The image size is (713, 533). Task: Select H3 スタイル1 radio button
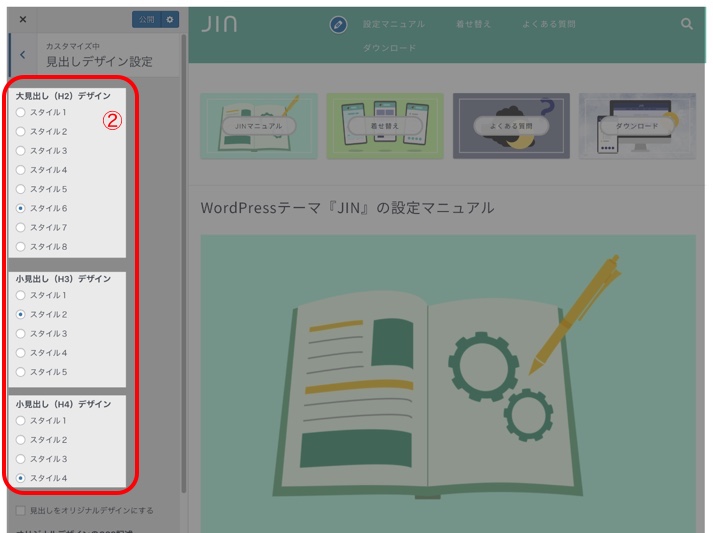[x=20, y=295]
